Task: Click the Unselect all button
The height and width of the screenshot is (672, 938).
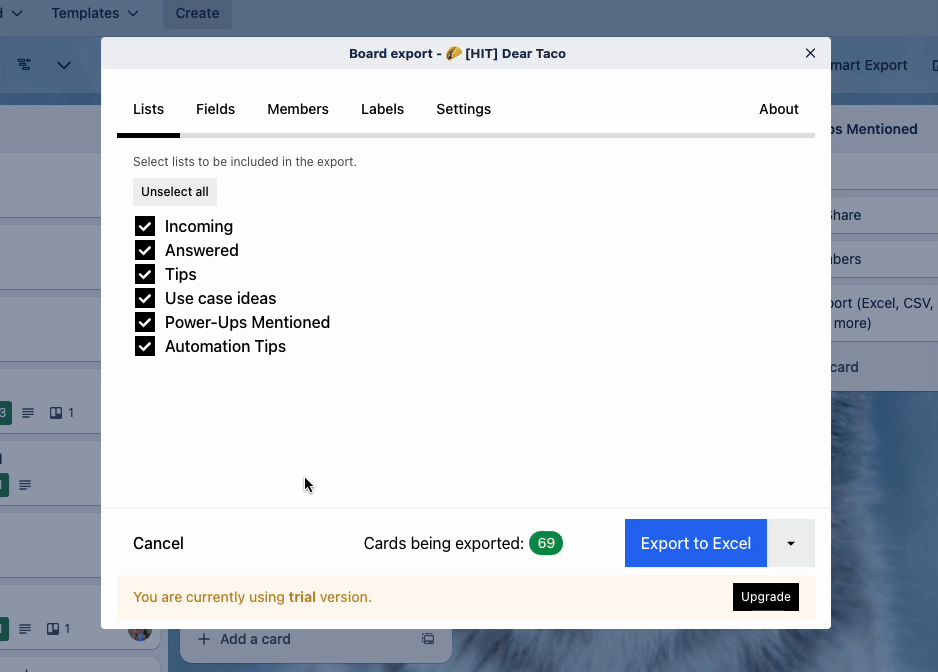Action: point(175,191)
